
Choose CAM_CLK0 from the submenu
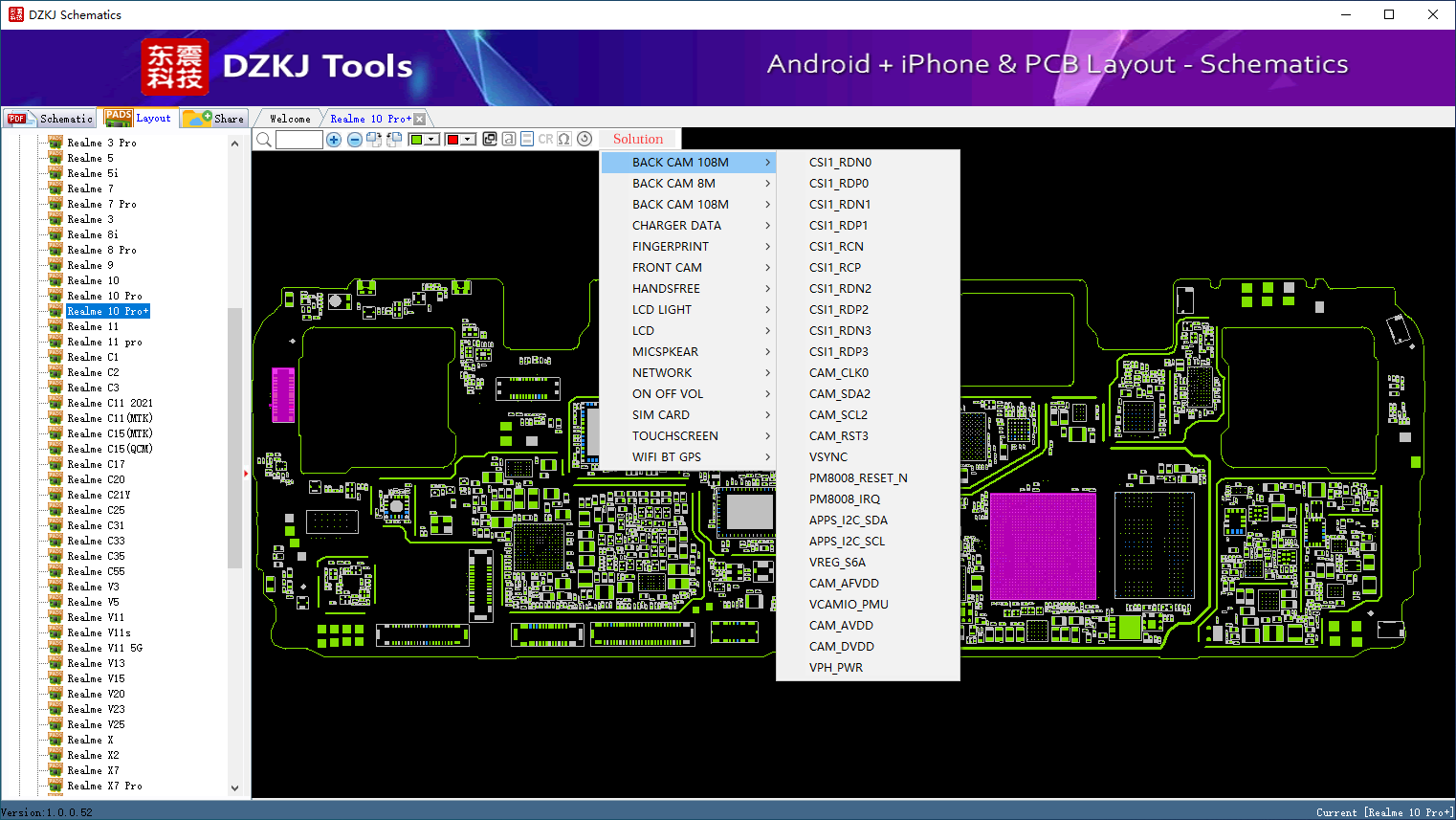tap(868, 373)
